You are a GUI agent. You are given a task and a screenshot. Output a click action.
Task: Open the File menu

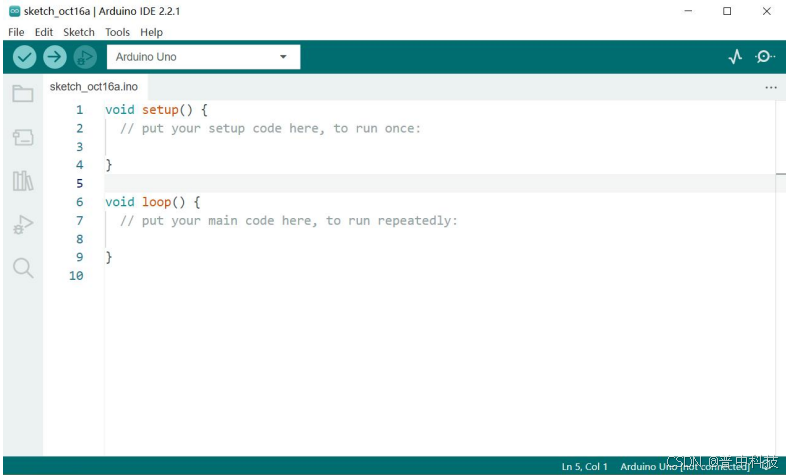pos(16,32)
